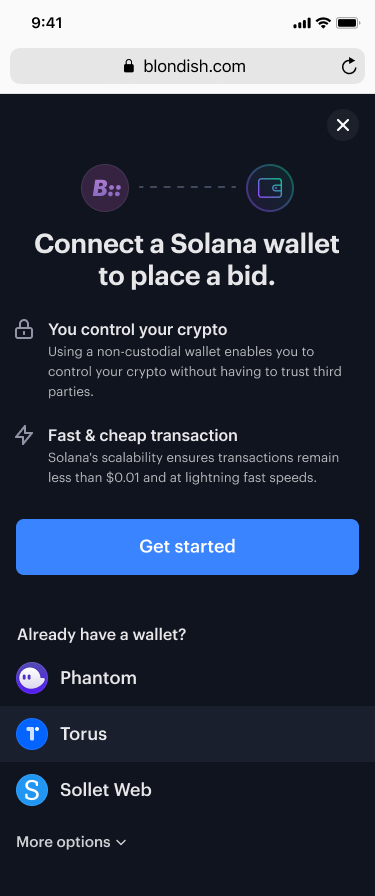Click the blondish.com address bar

(188, 66)
